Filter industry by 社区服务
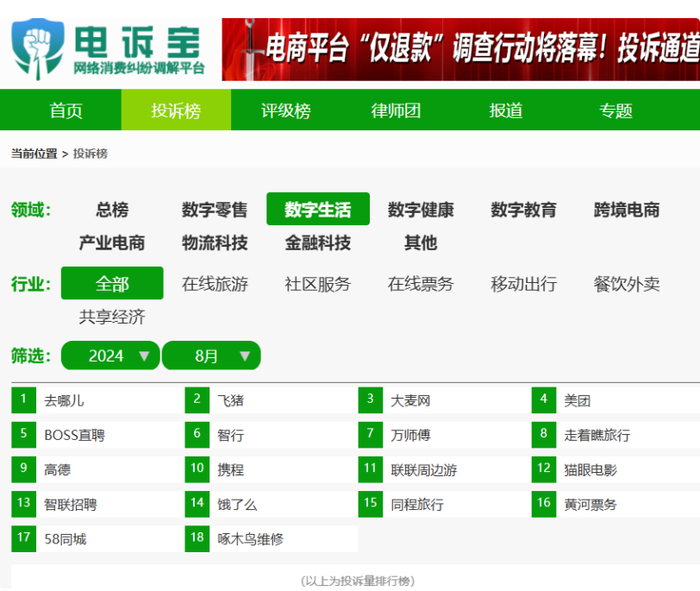Screen dimensions: 700x591 318,283
